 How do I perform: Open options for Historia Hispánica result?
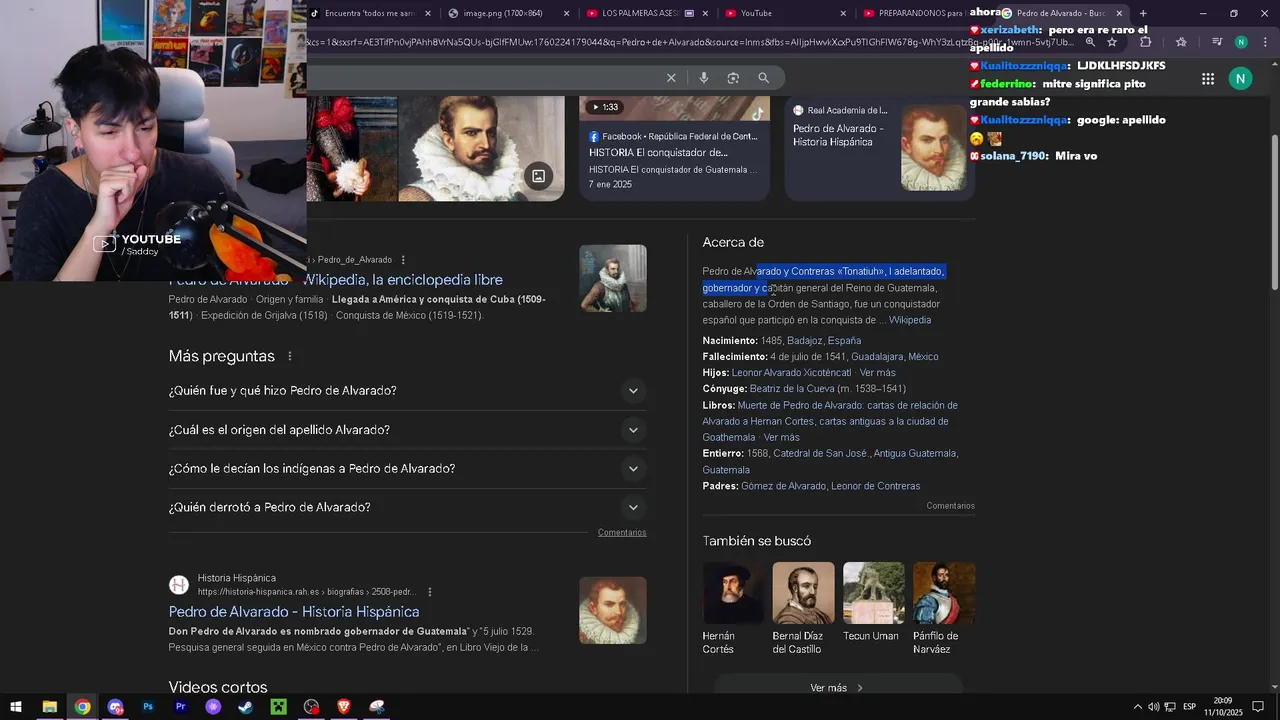click(430, 592)
